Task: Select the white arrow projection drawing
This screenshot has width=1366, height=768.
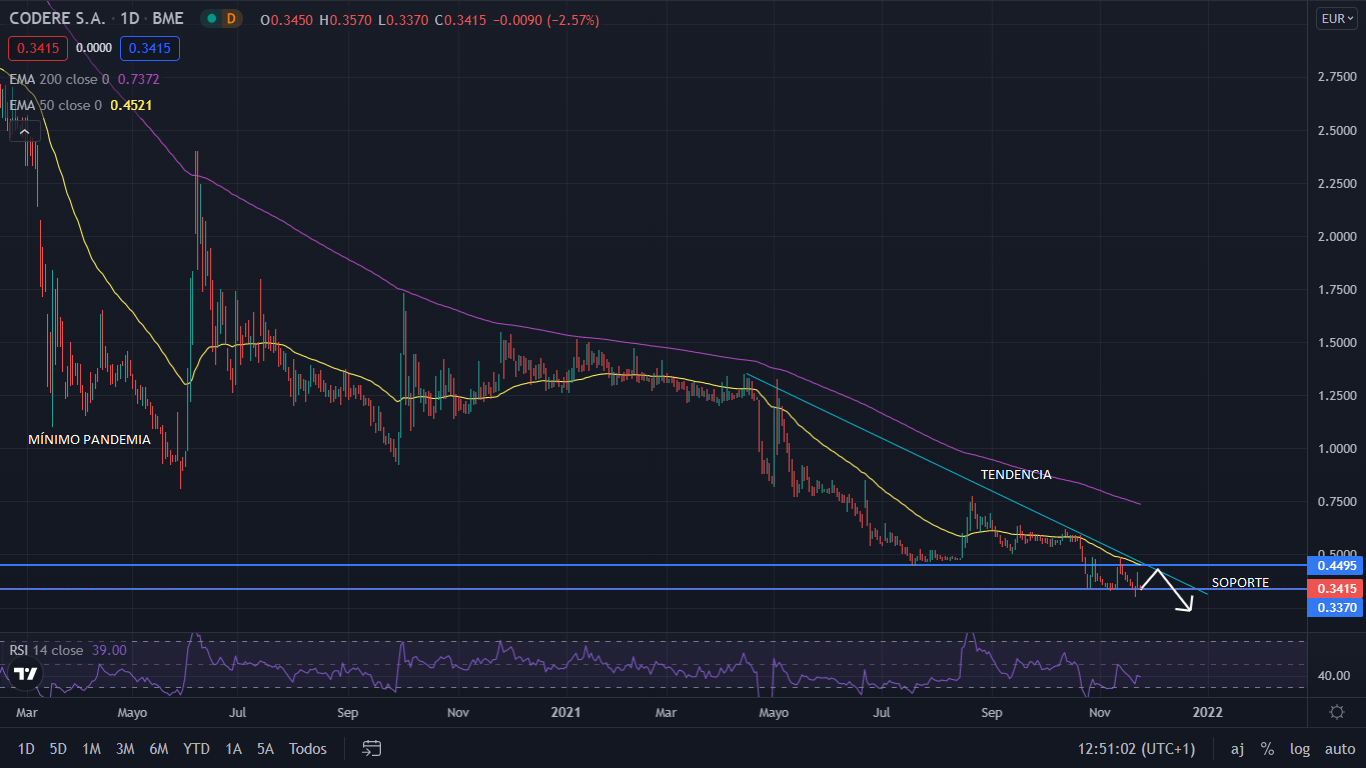Action: pyautogui.click(x=1171, y=590)
